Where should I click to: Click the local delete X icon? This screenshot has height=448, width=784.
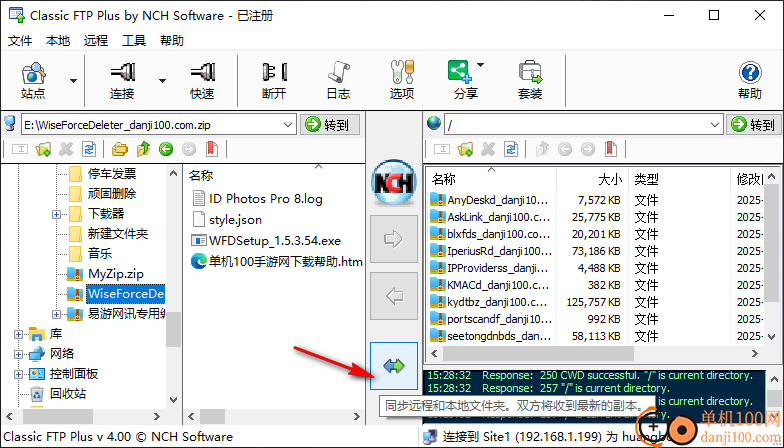tap(66, 149)
